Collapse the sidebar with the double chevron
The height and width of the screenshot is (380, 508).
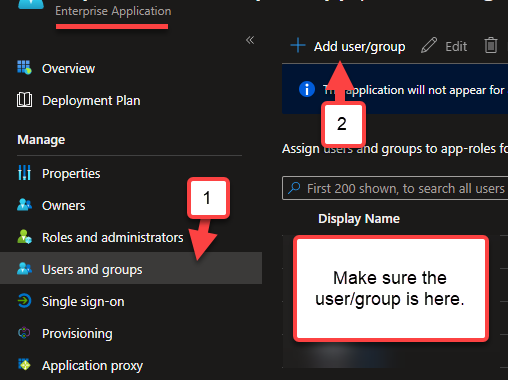pos(250,40)
